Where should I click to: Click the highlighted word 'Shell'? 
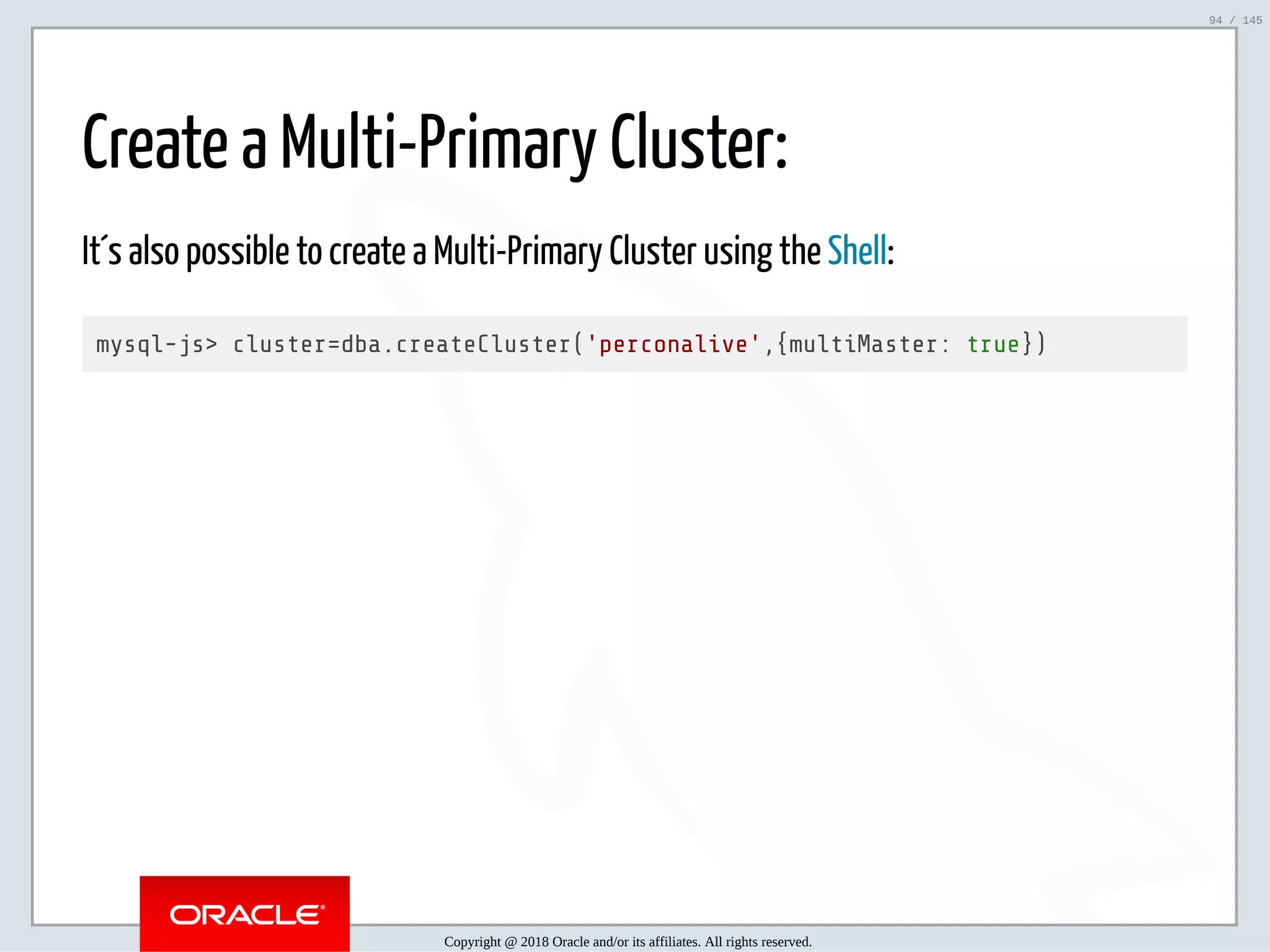[857, 251]
